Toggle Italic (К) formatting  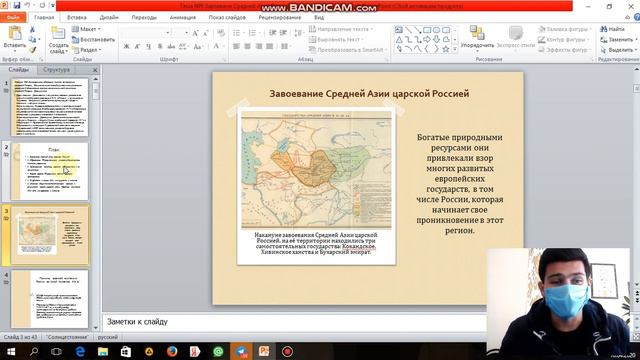pos(138,47)
